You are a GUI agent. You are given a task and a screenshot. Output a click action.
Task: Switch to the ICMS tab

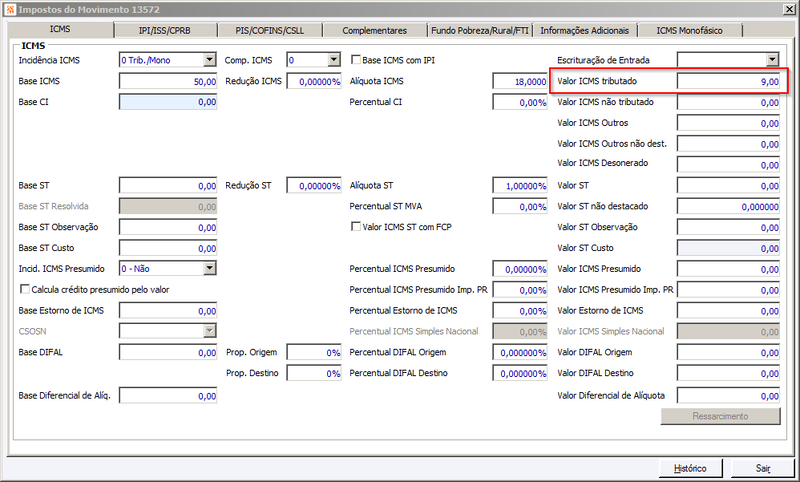point(60,29)
